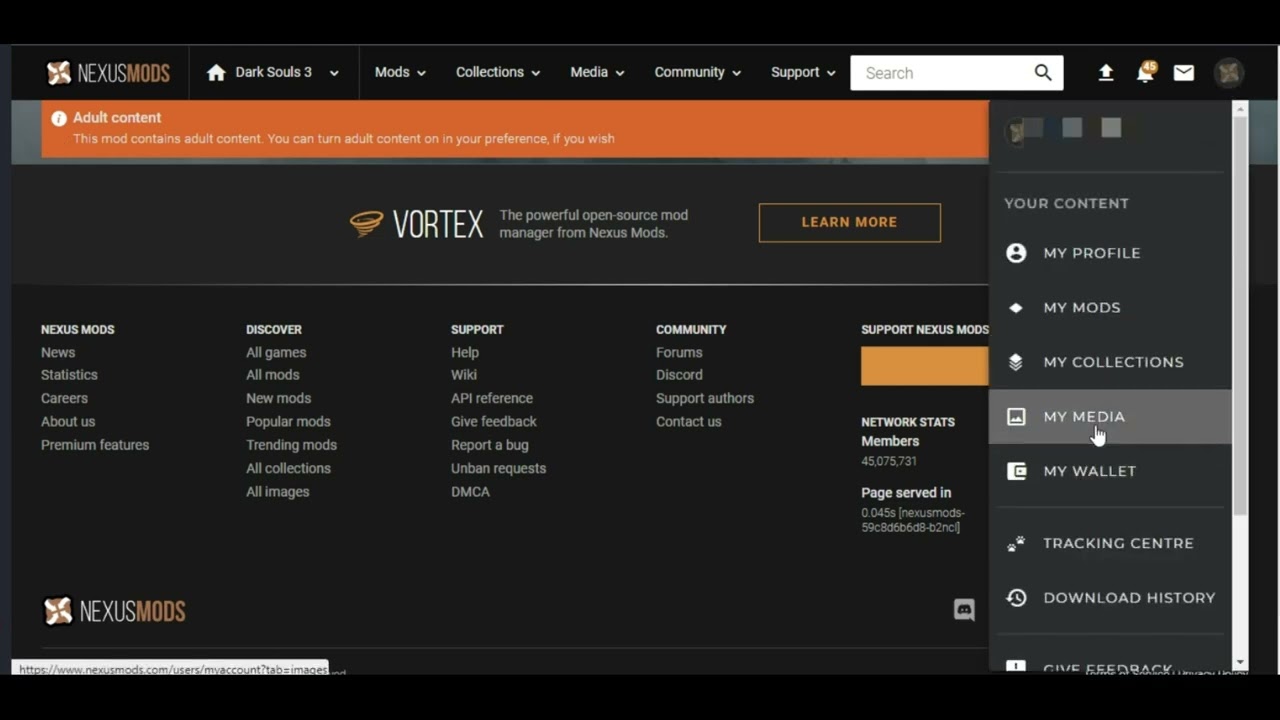Open the Wiki link
1280x720 pixels.
[x=464, y=375]
